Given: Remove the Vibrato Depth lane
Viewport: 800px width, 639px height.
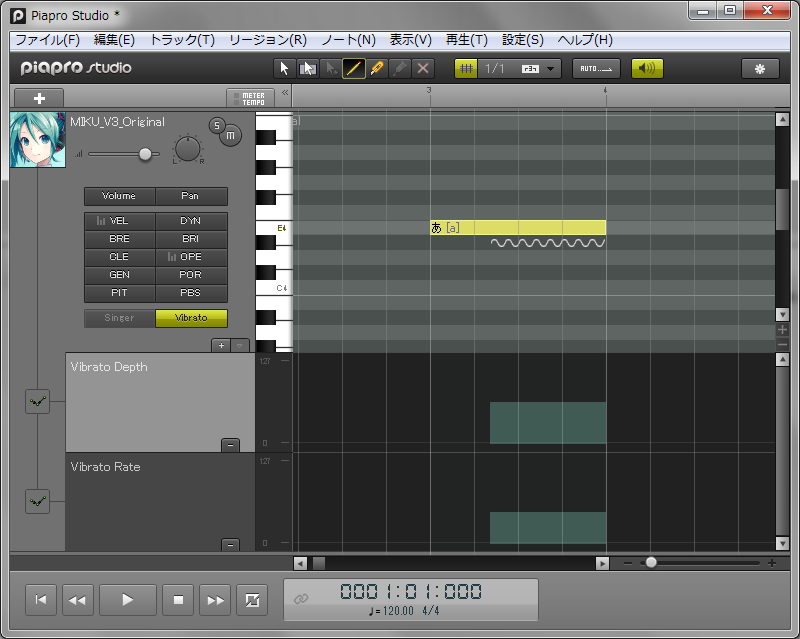Looking at the screenshot, I should [231, 445].
